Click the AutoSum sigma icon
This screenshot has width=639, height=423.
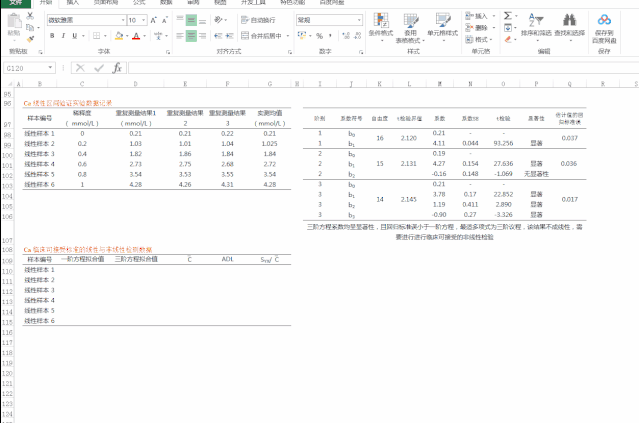[508, 16]
